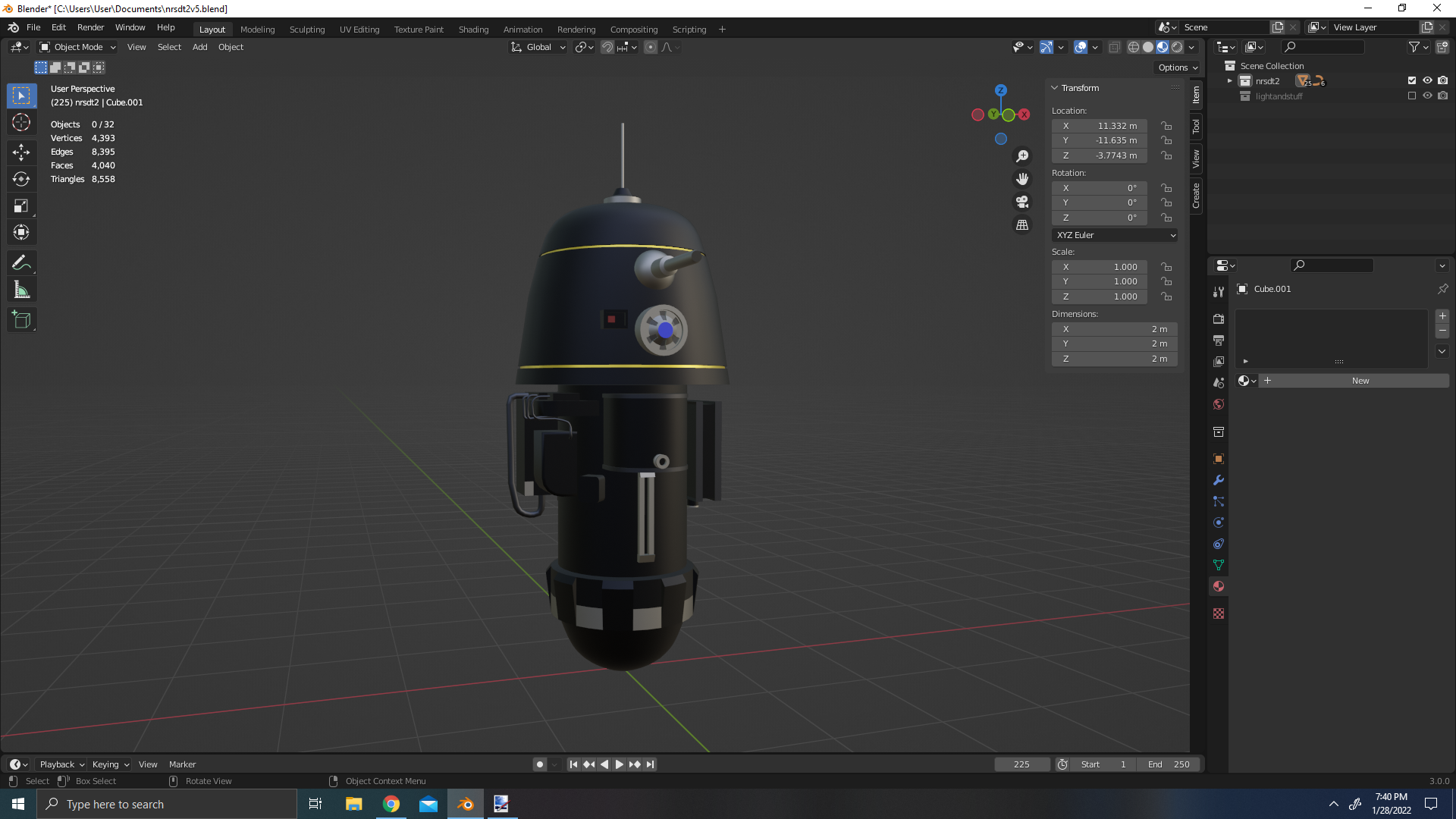Activate the Annotate pencil tool

click(21, 263)
